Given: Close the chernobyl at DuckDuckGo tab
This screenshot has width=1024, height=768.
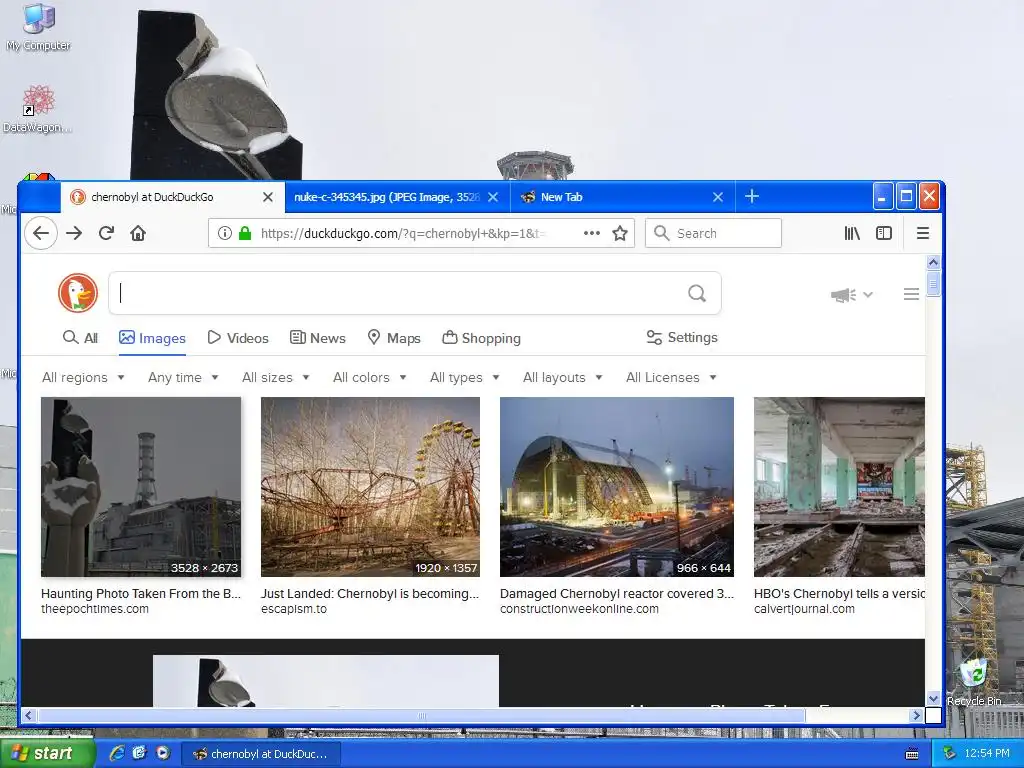Looking at the screenshot, I should [x=268, y=197].
